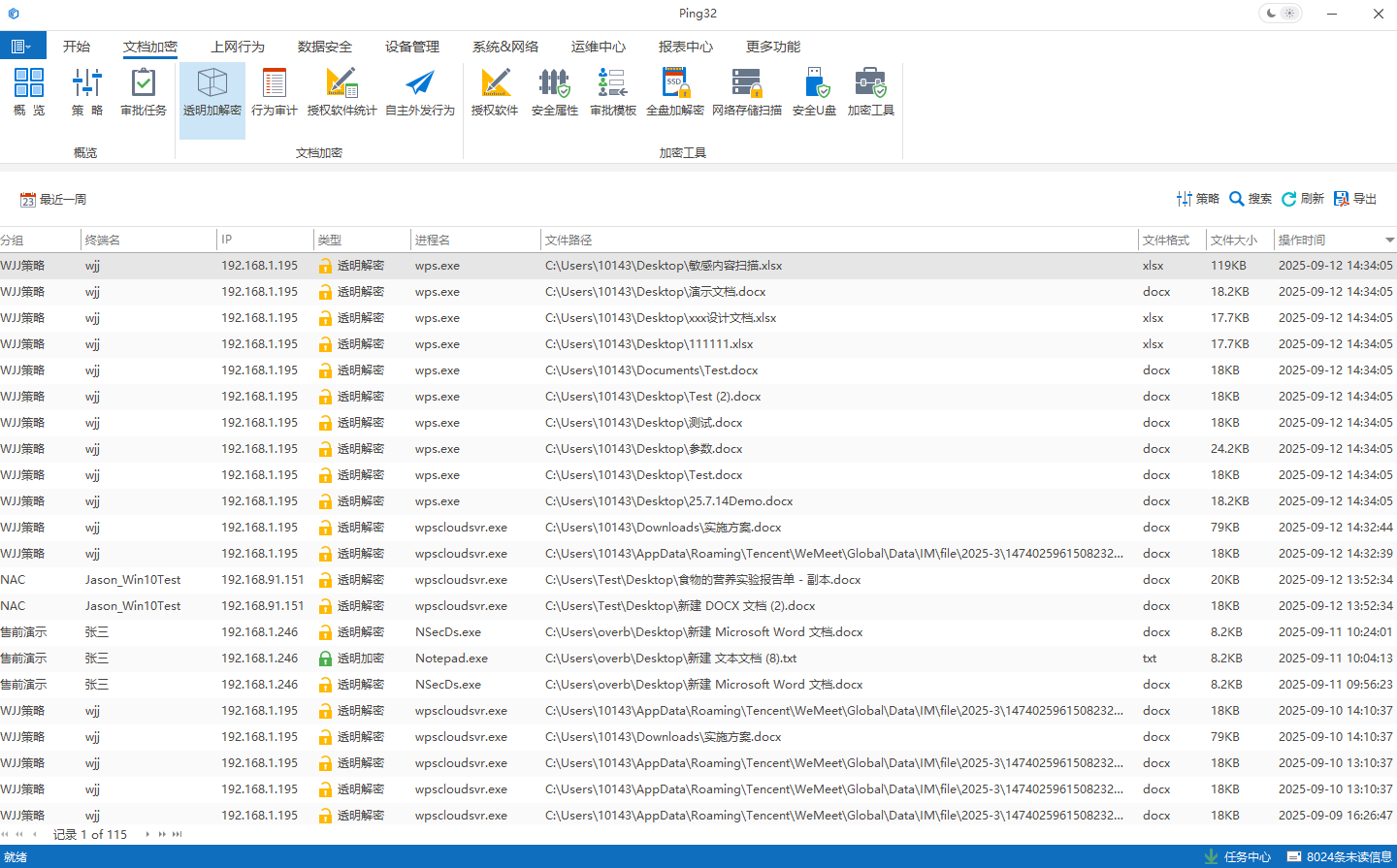
Task: Open the 行为审计 tool
Action: point(274,93)
